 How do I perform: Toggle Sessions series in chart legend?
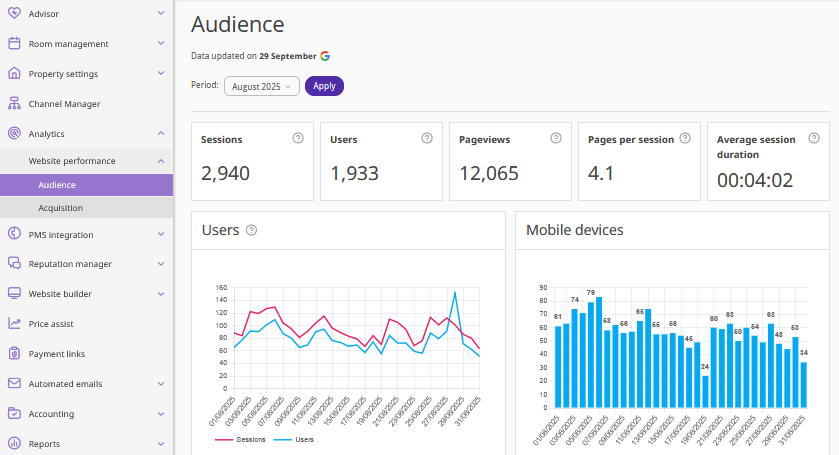(240, 439)
